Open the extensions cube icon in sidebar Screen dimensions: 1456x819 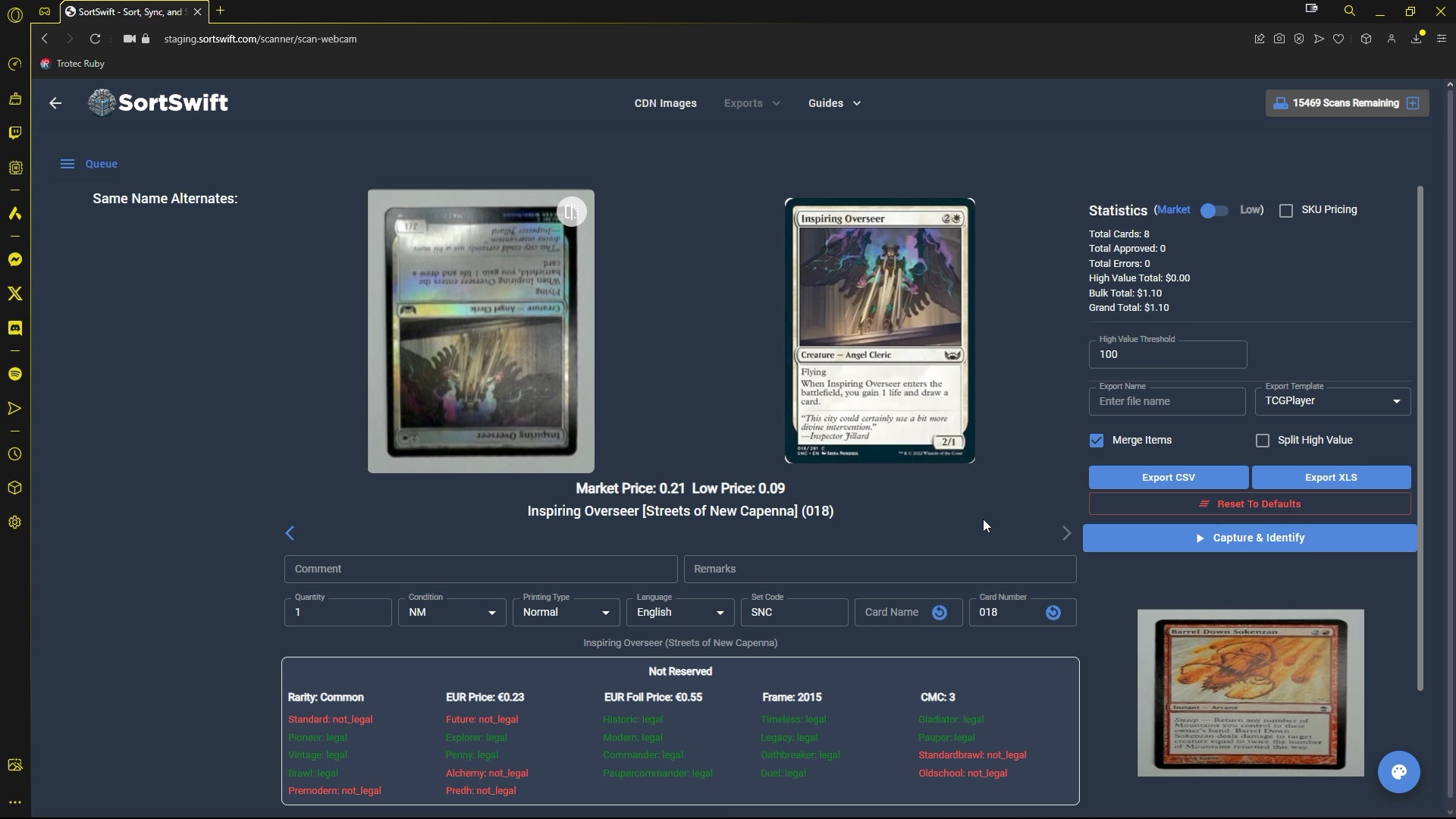pyautogui.click(x=14, y=488)
